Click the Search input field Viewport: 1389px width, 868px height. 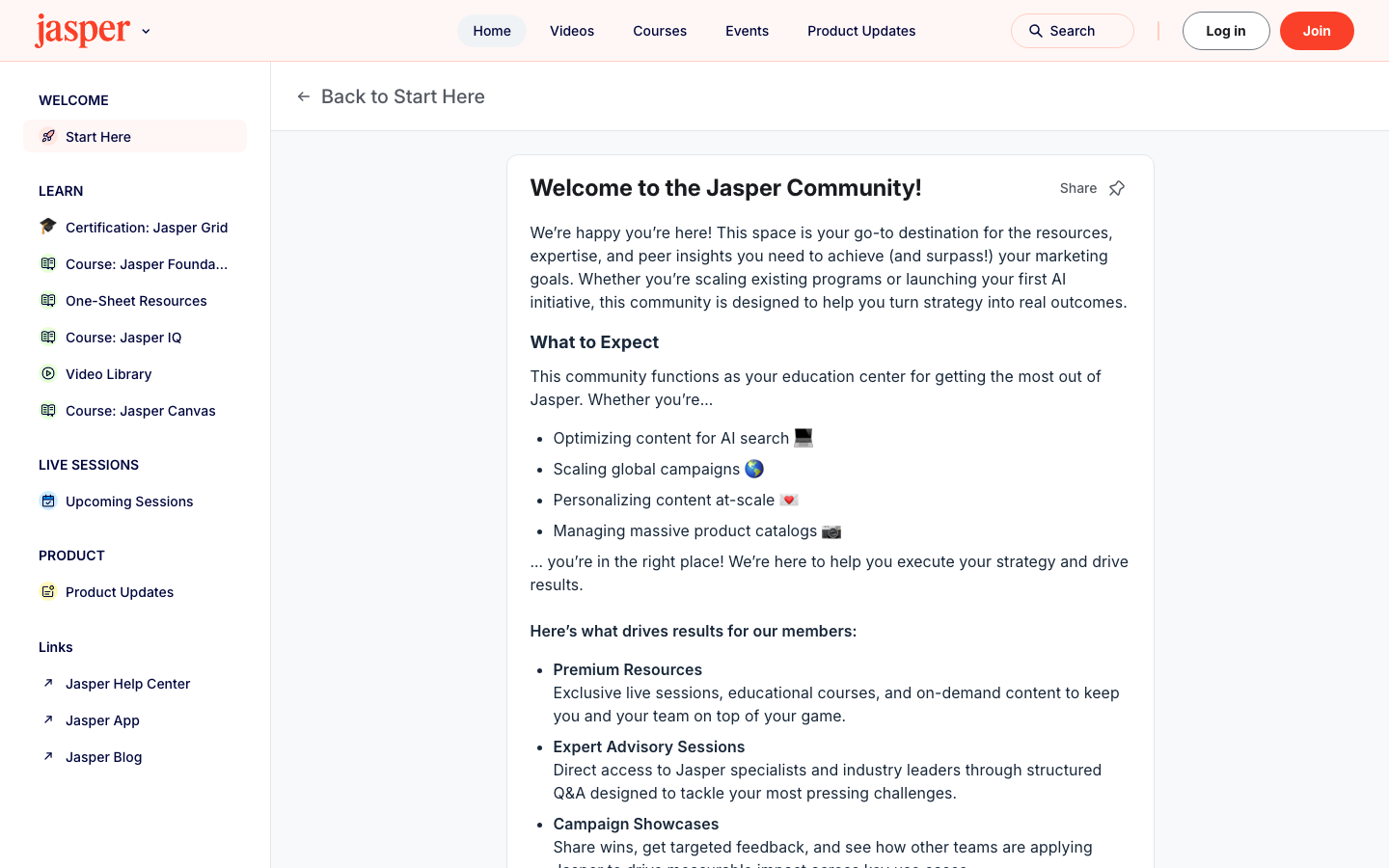pos(1073,31)
